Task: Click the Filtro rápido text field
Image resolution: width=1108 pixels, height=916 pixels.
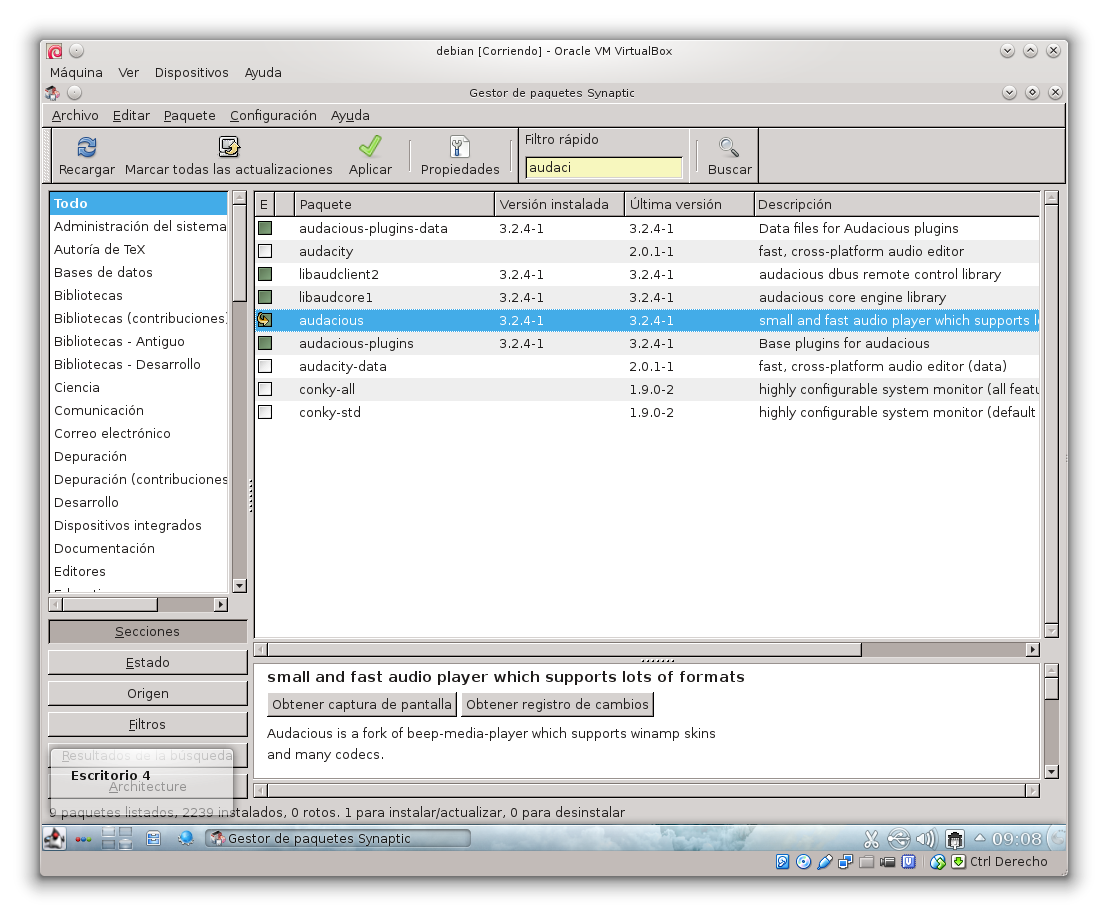Action: pos(603,168)
